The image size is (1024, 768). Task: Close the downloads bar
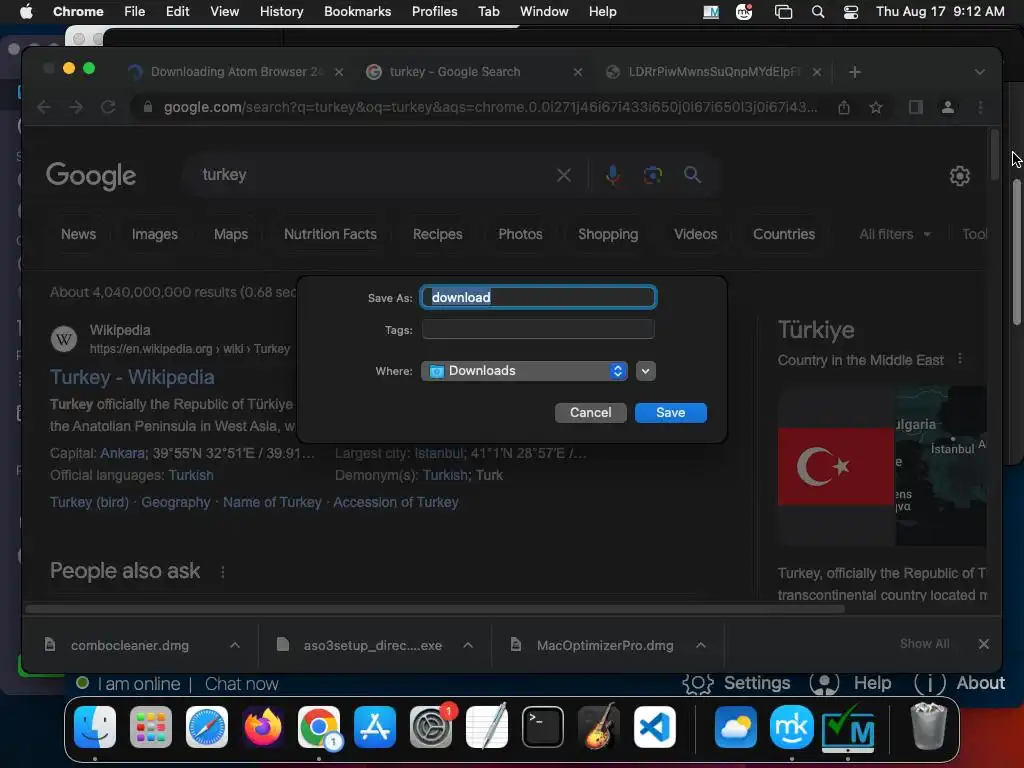(x=984, y=644)
